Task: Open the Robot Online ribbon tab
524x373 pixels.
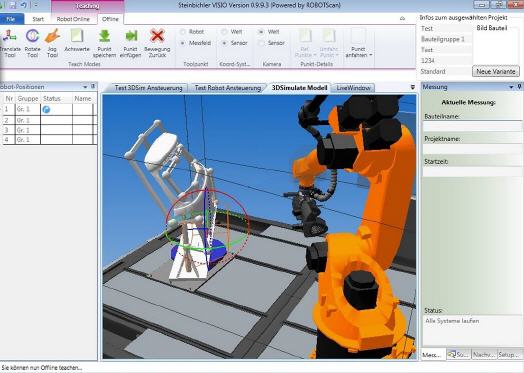Action: point(73,19)
